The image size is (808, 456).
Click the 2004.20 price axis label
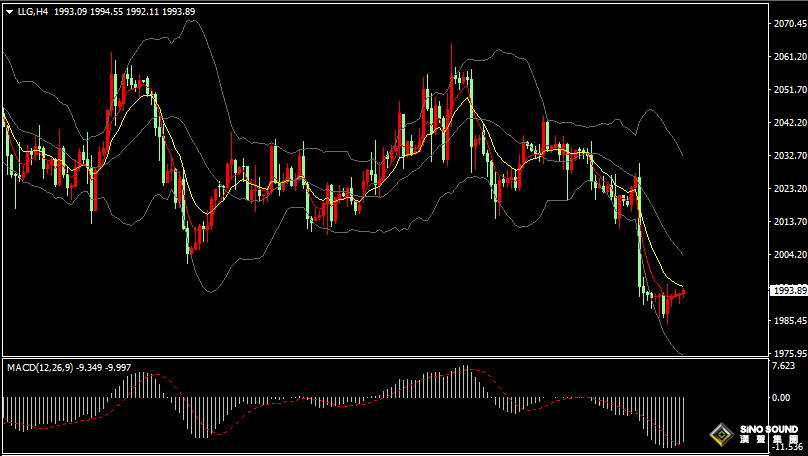click(788, 255)
